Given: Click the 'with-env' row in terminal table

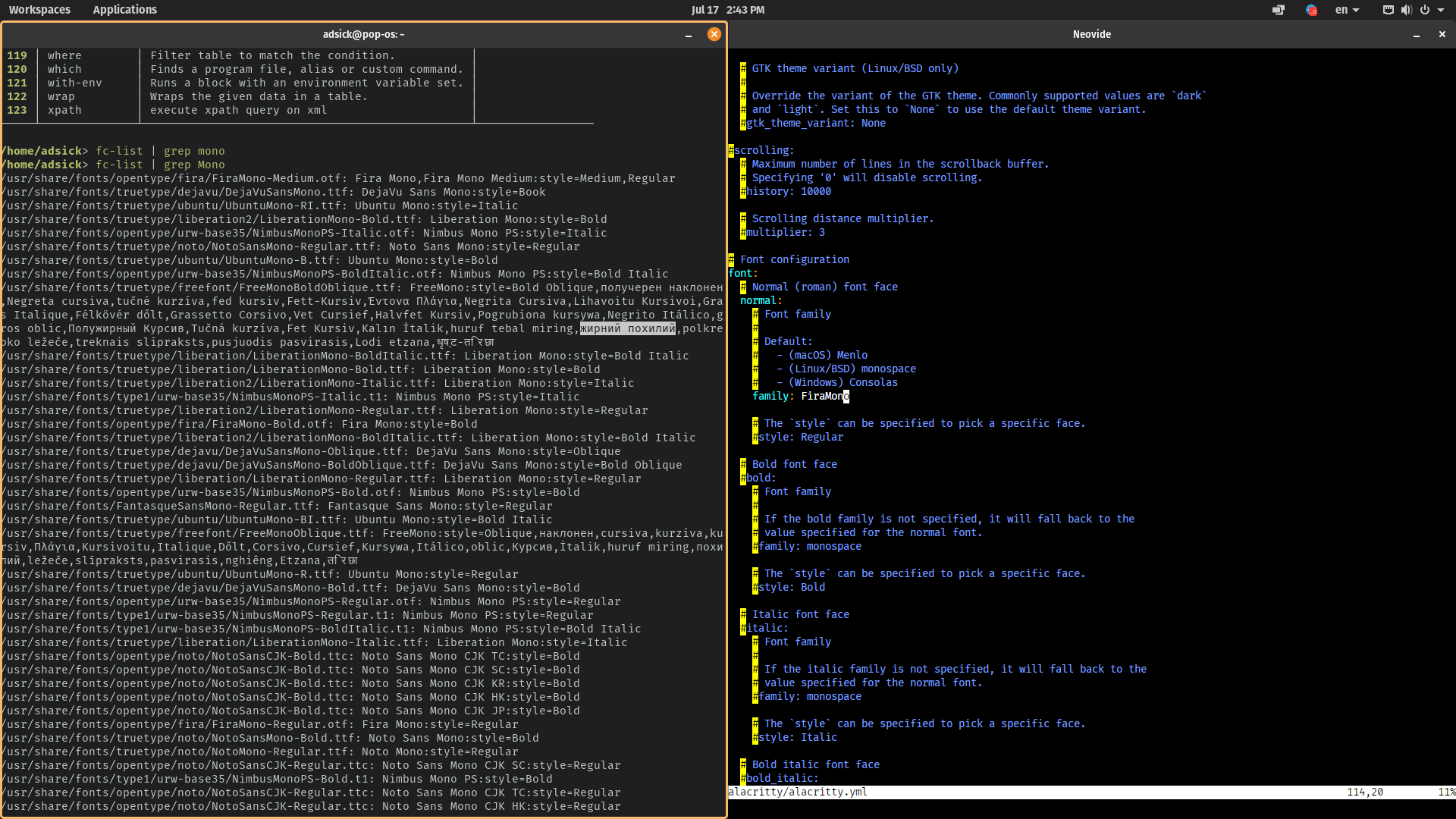Looking at the screenshot, I should [x=240, y=83].
